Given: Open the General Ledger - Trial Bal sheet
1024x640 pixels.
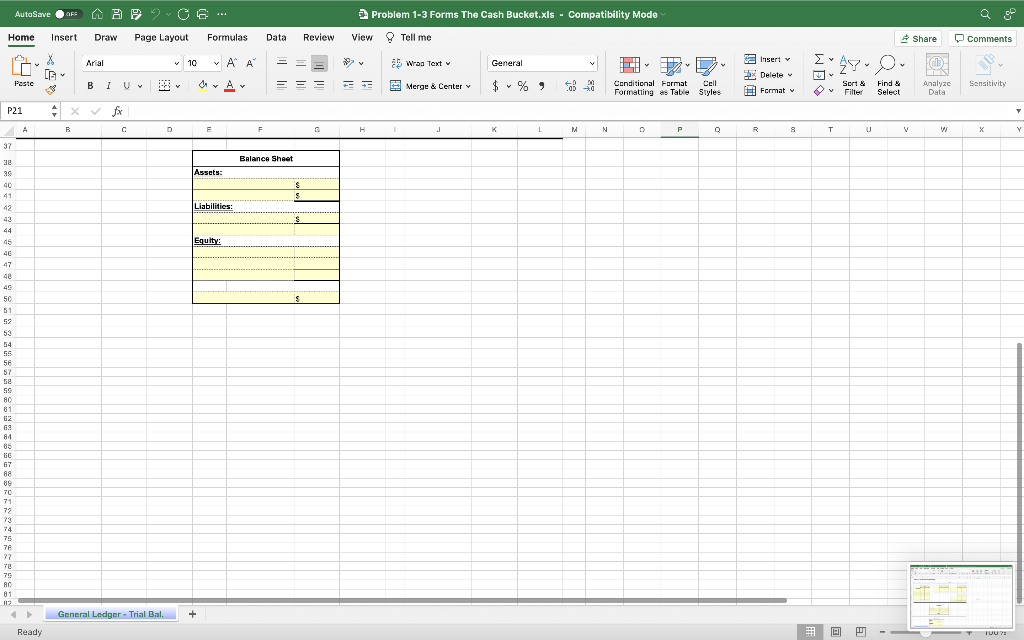Looking at the screenshot, I should point(110,613).
